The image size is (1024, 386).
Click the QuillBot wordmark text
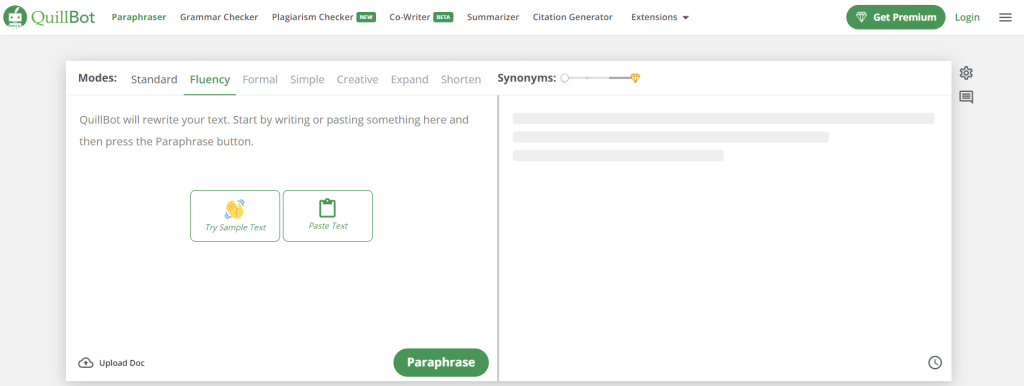tap(63, 18)
